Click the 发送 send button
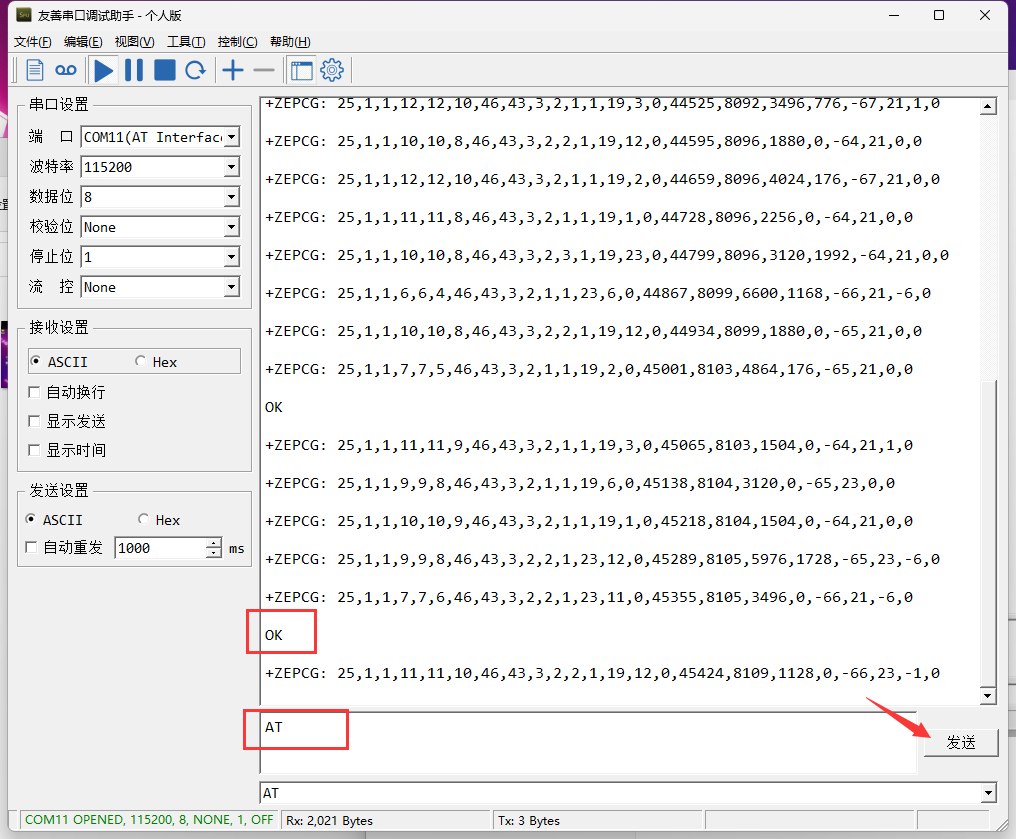Screen dimensions: 1016x839 [960, 742]
